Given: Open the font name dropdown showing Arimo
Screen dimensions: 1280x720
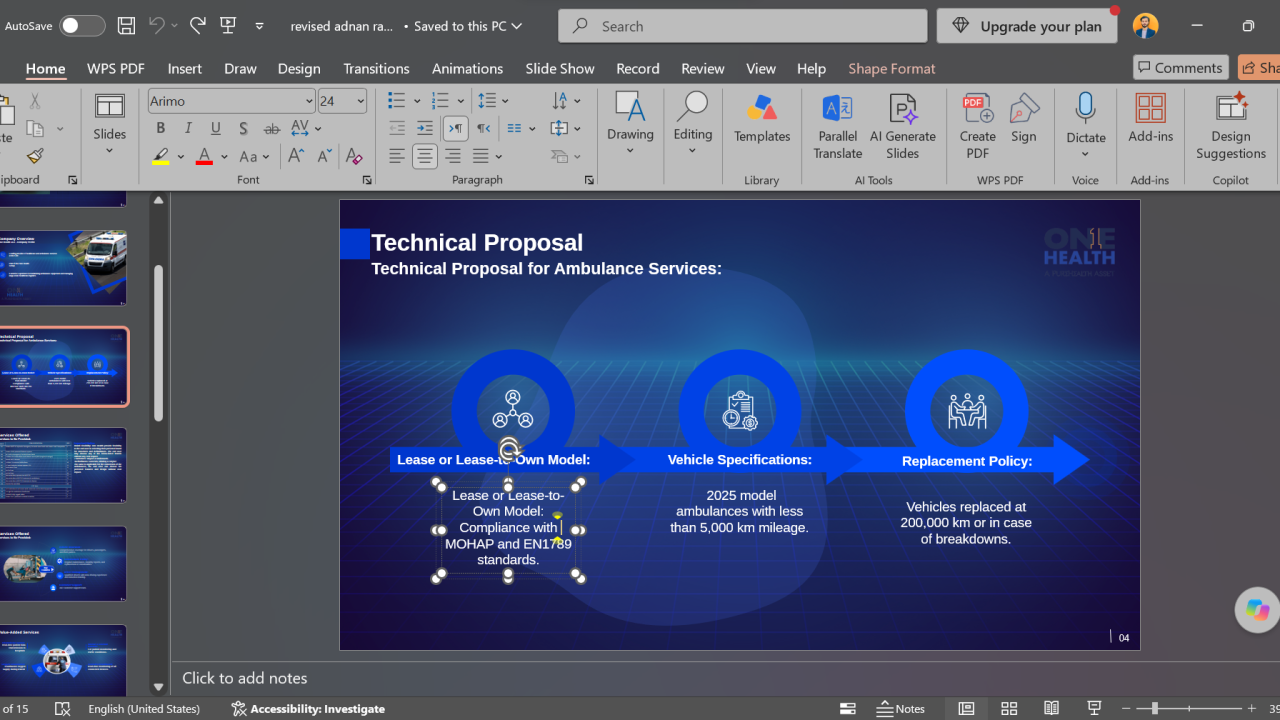Looking at the screenshot, I should click(309, 101).
